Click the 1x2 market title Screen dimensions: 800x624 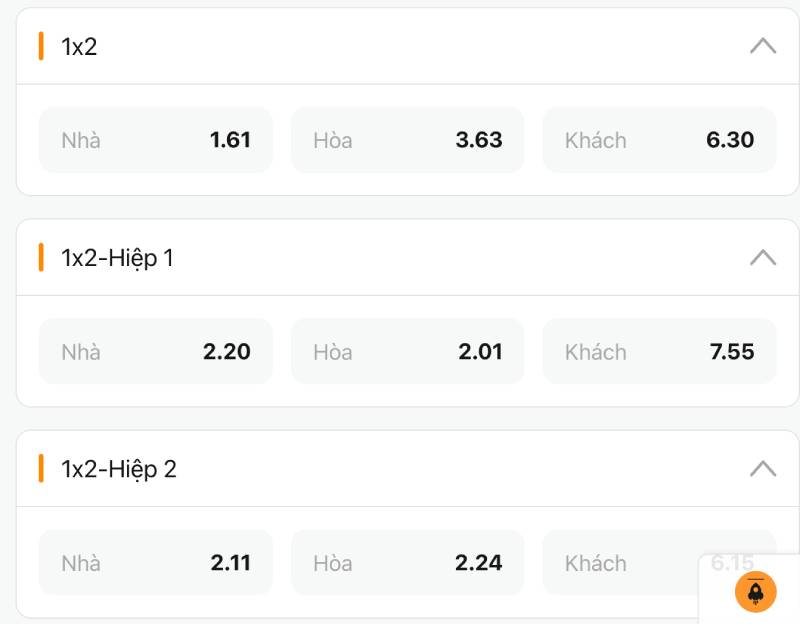(x=79, y=46)
